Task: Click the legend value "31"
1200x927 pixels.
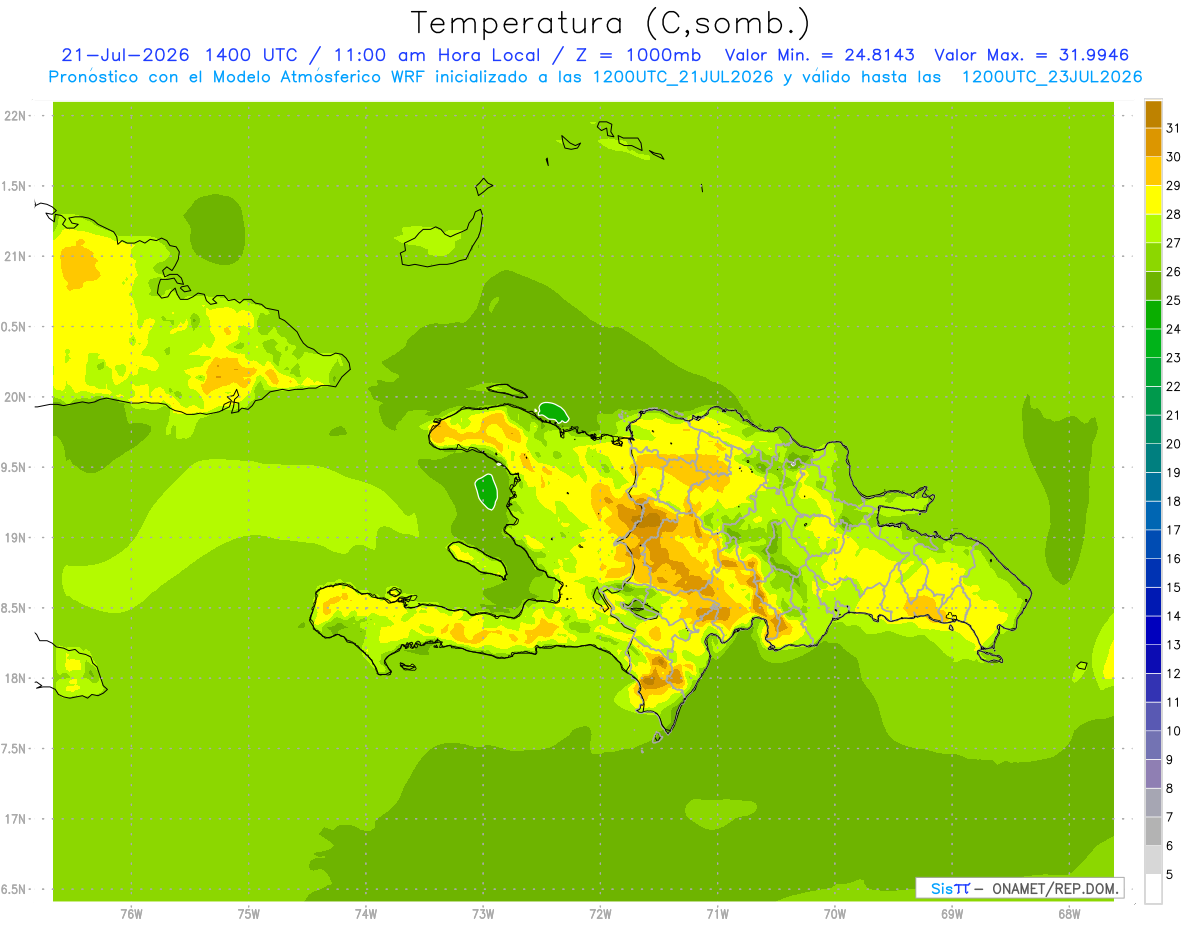Action: (x=1173, y=127)
